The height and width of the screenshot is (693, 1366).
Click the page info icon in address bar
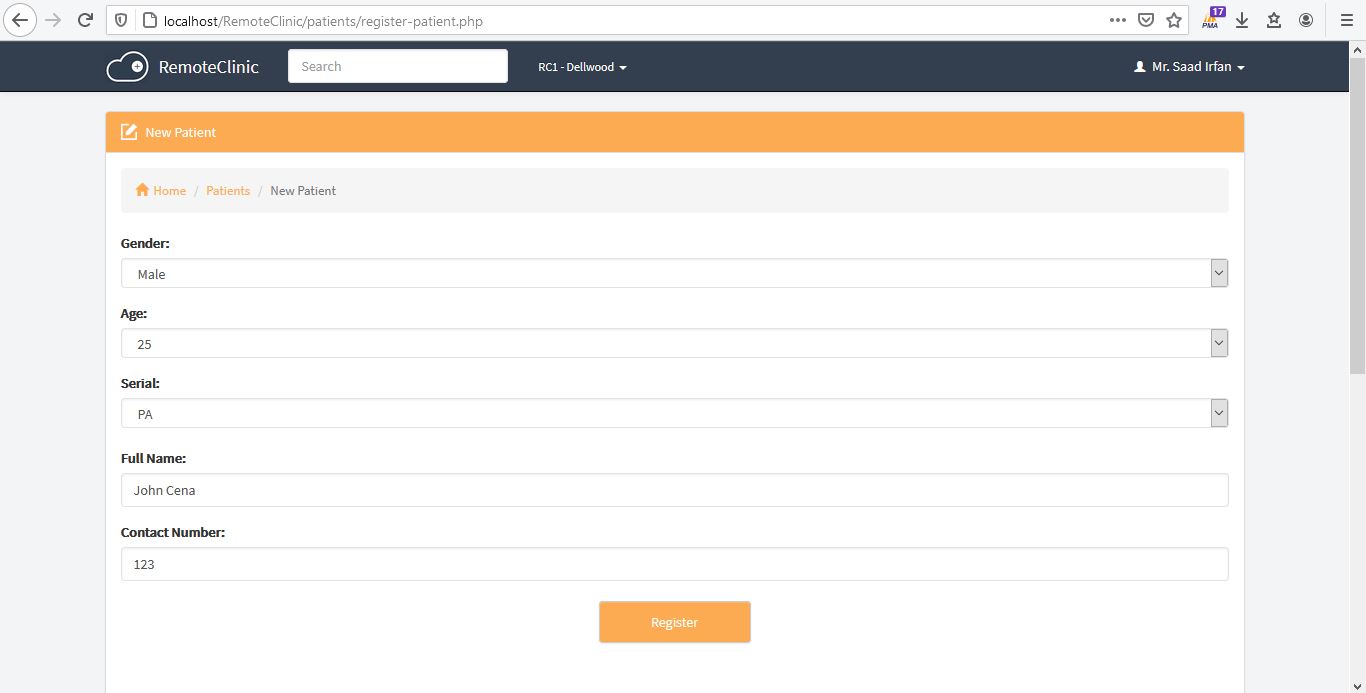coord(149,20)
